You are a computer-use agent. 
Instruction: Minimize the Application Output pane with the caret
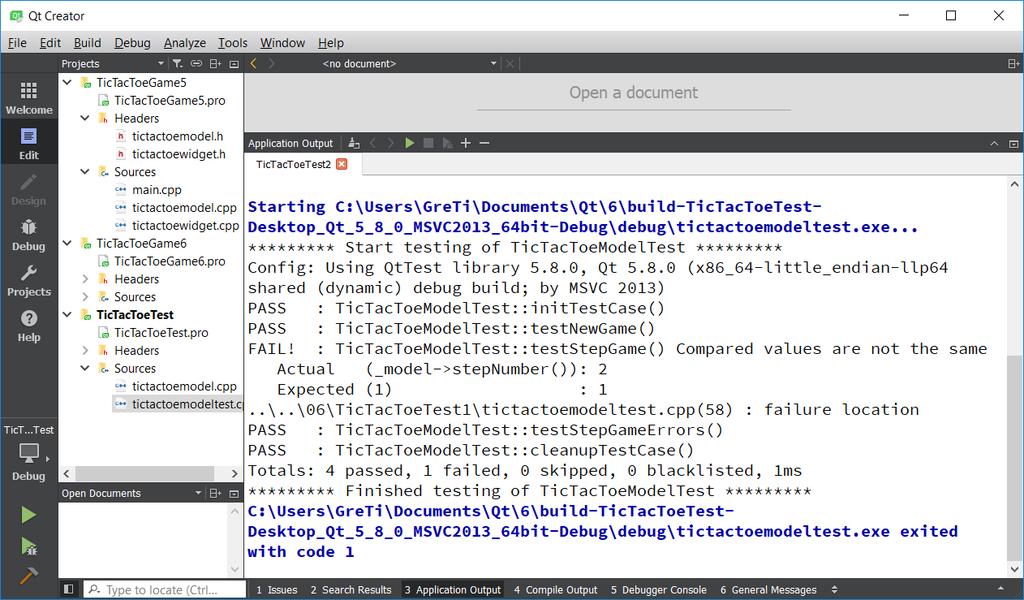(994, 144)
